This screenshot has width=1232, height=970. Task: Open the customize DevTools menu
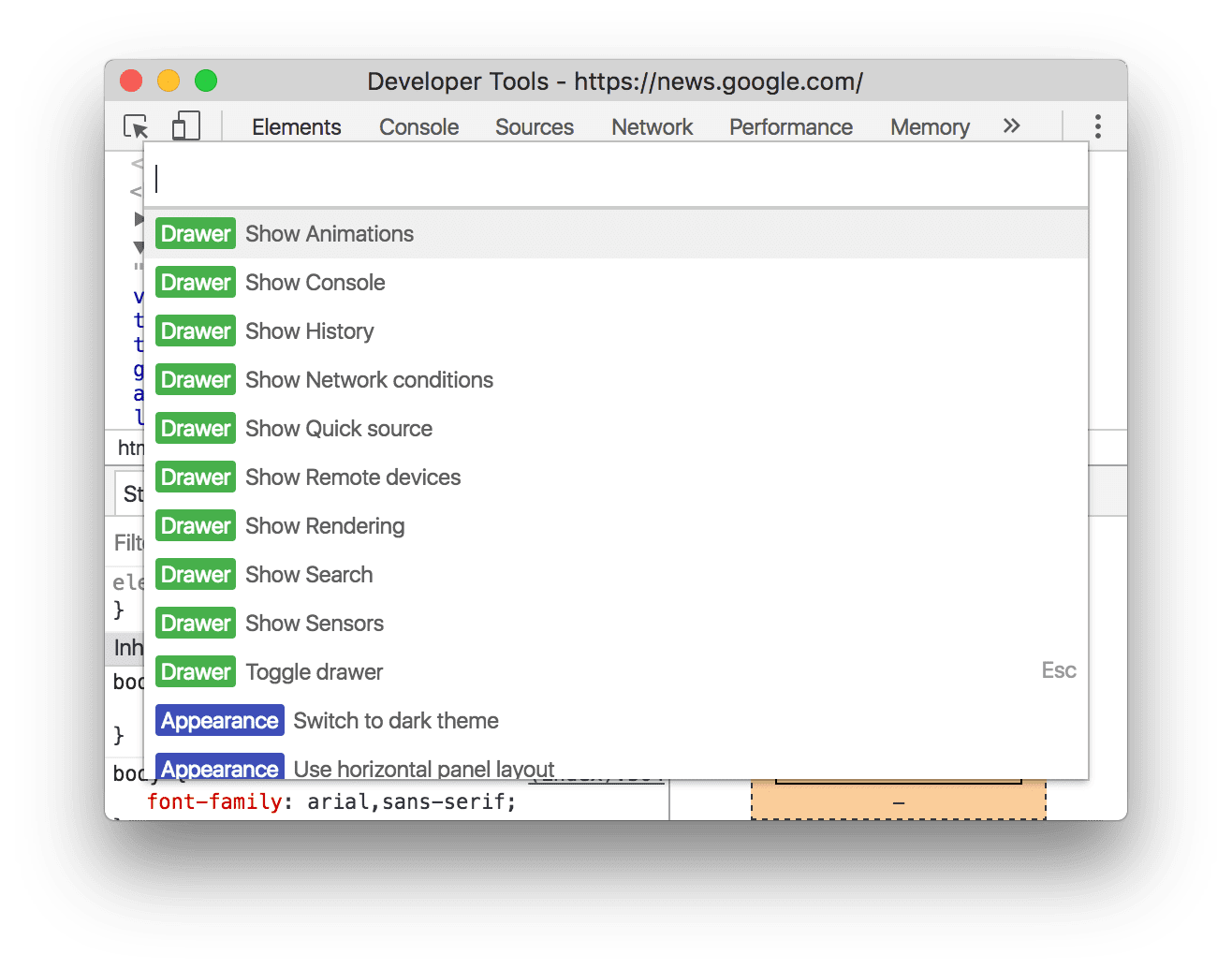(x=1096, y=125)
